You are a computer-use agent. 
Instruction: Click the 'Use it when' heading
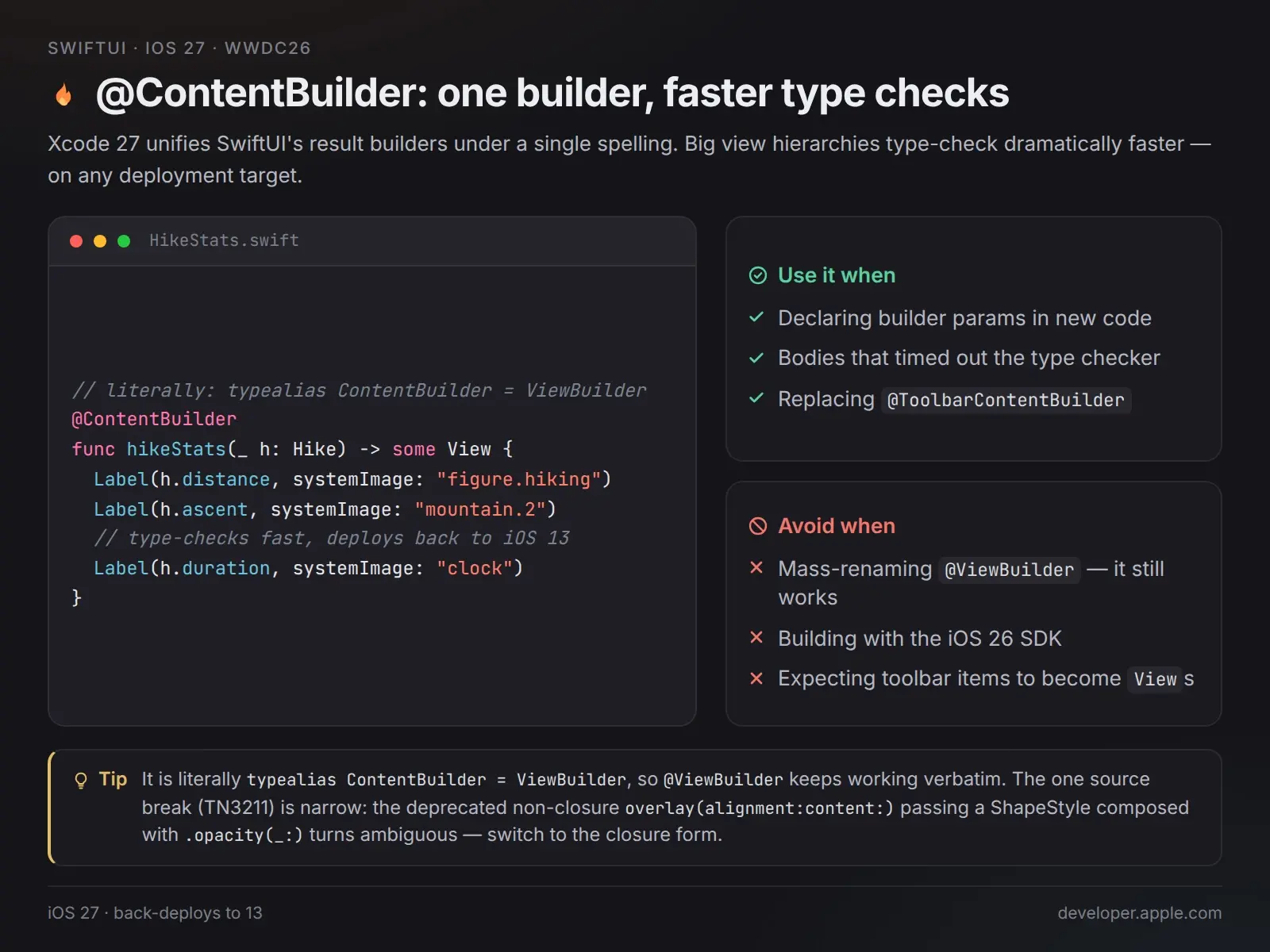tap(837, 275)
